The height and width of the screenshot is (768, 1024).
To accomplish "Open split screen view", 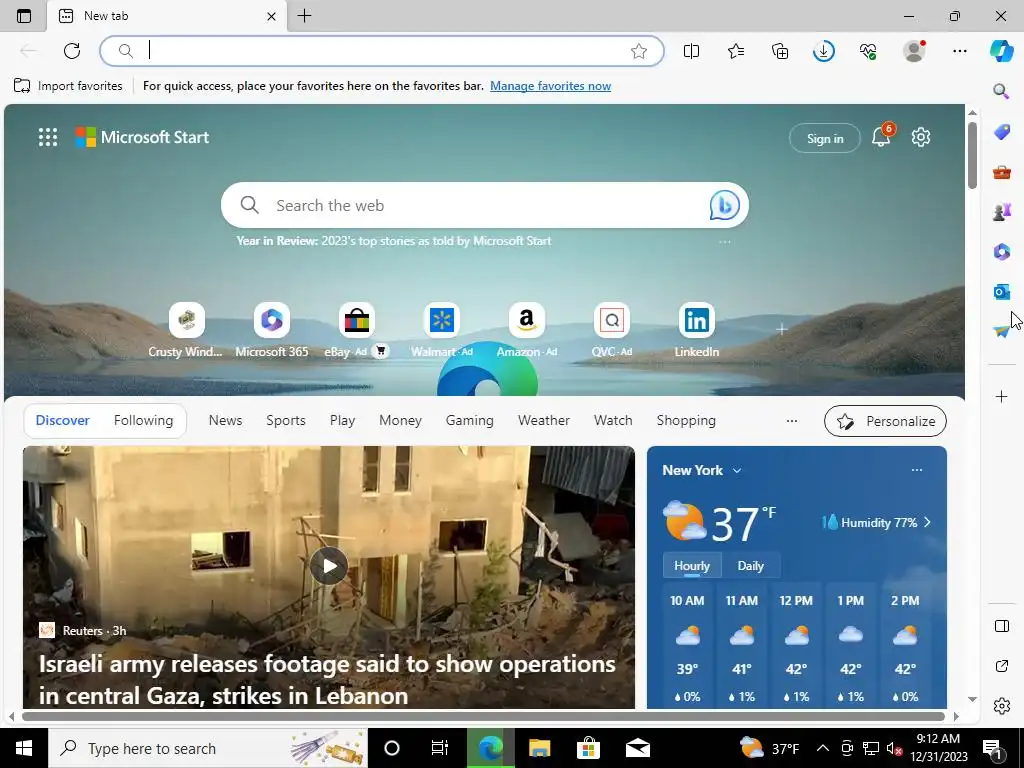I will pos(691,51).
